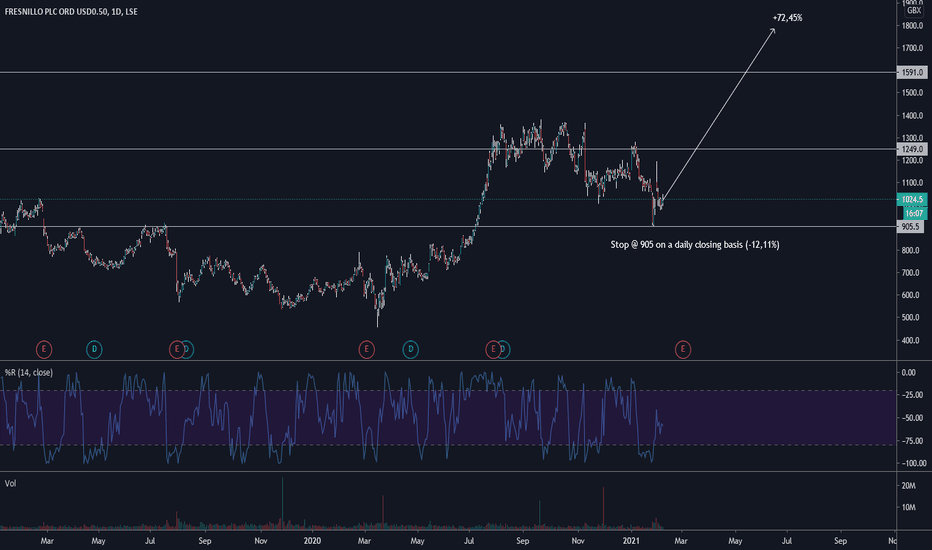This screenshot has height=550, width=932.
Task: Click the -25.00 level on %R scale
Action: click(x=912, y=395)
